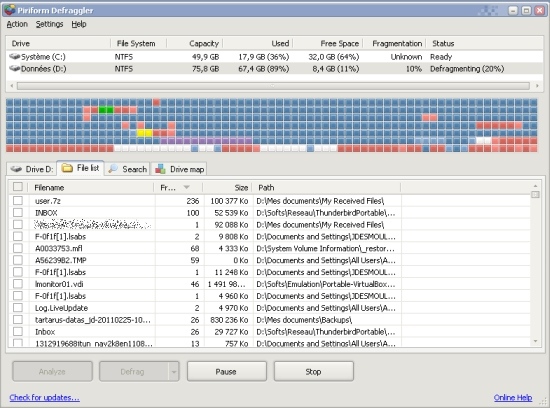This screenshot has height=408, width=550.
Task: Click the Free Space column header
Action: coord(328,44)
